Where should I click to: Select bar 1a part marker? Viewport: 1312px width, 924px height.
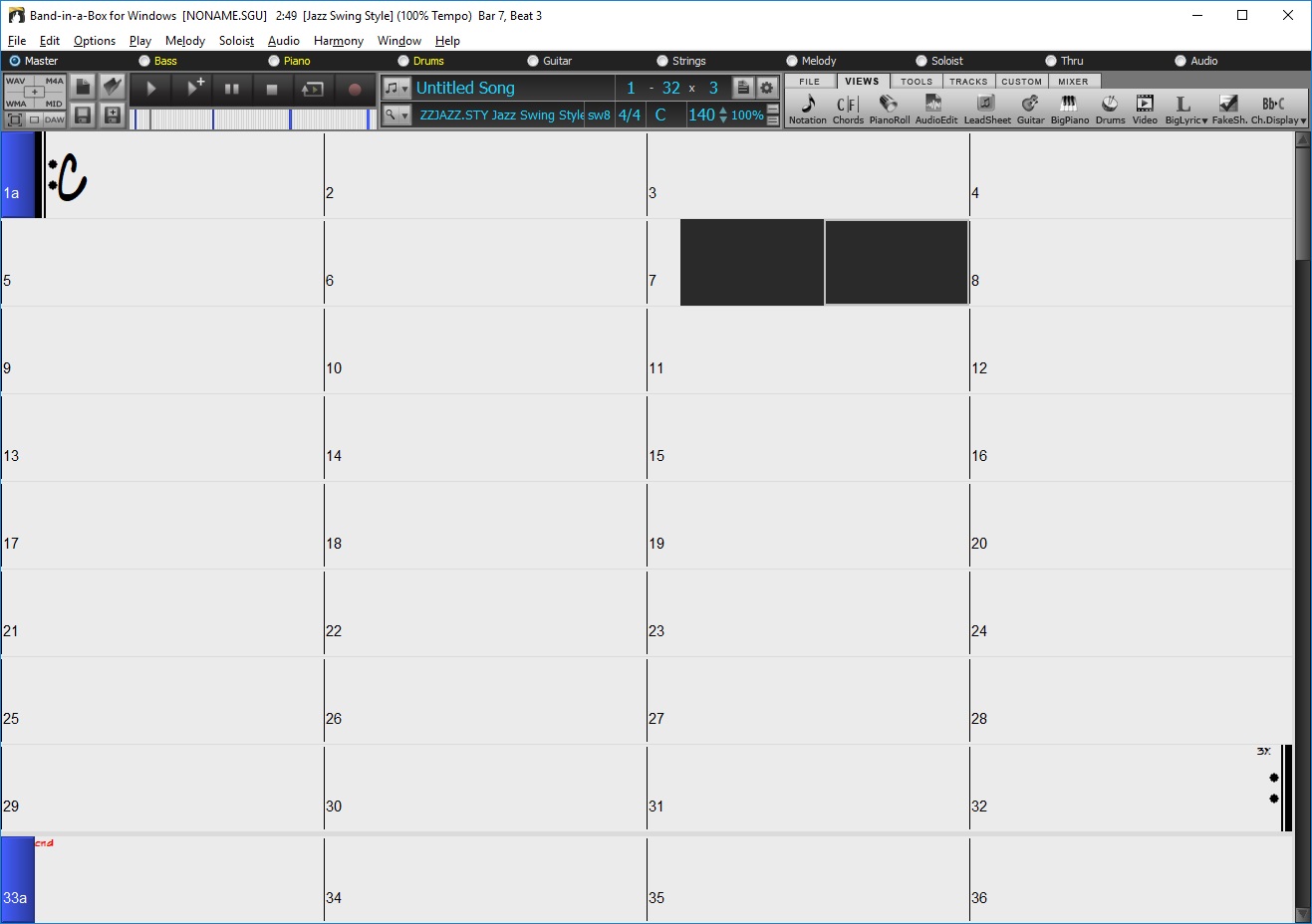18,175
